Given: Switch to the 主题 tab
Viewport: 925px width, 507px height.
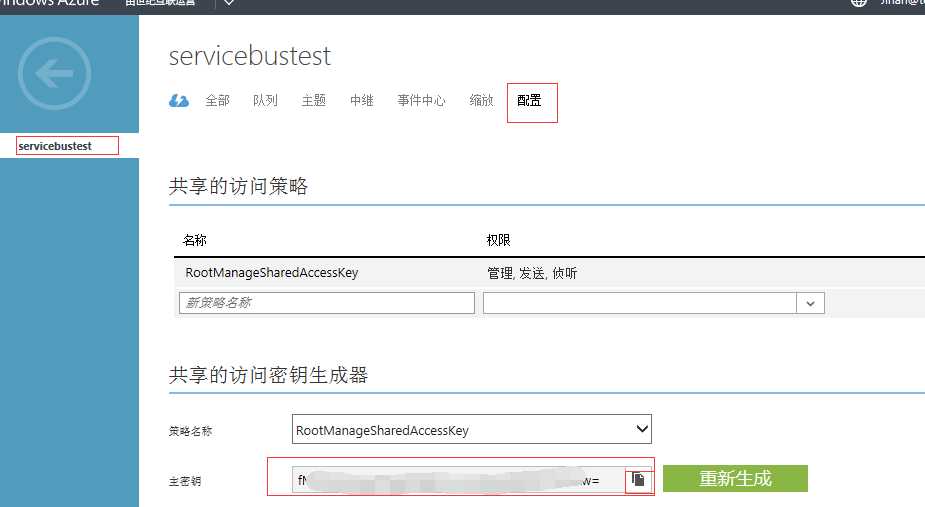Looking at the screenshot, I should [x=313, y=100].
